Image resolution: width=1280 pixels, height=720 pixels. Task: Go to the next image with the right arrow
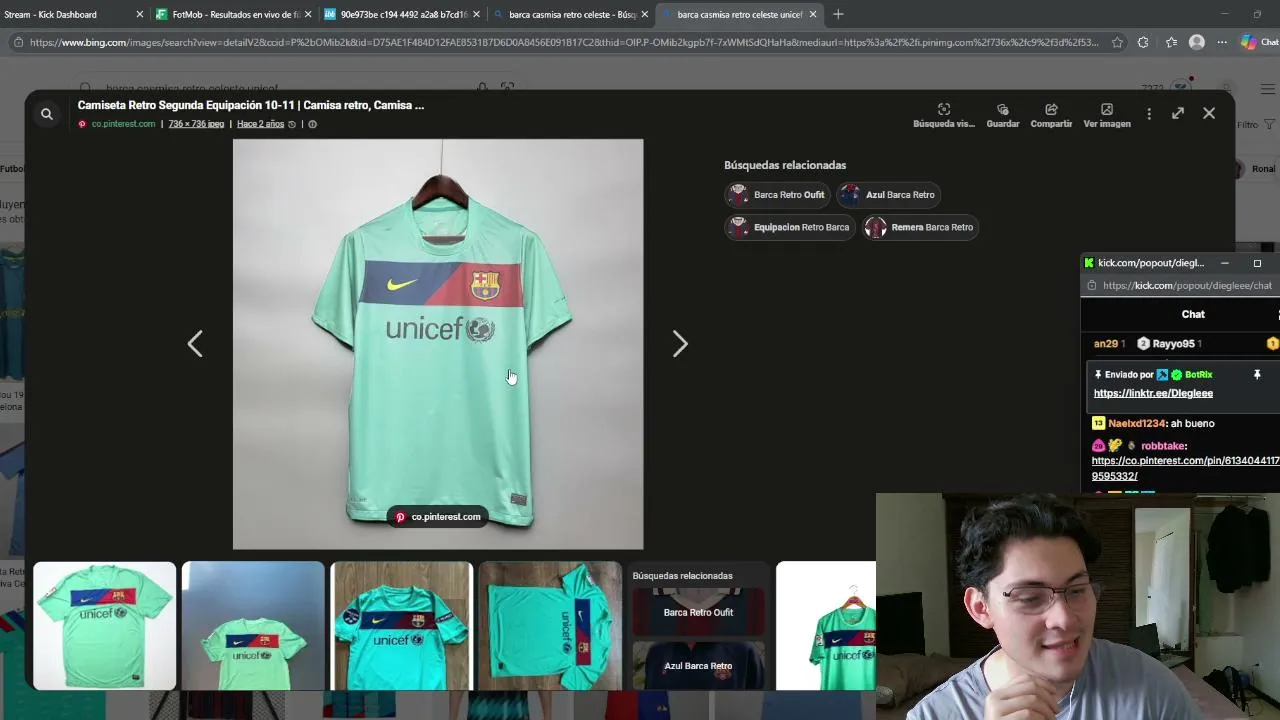(680, 344)
